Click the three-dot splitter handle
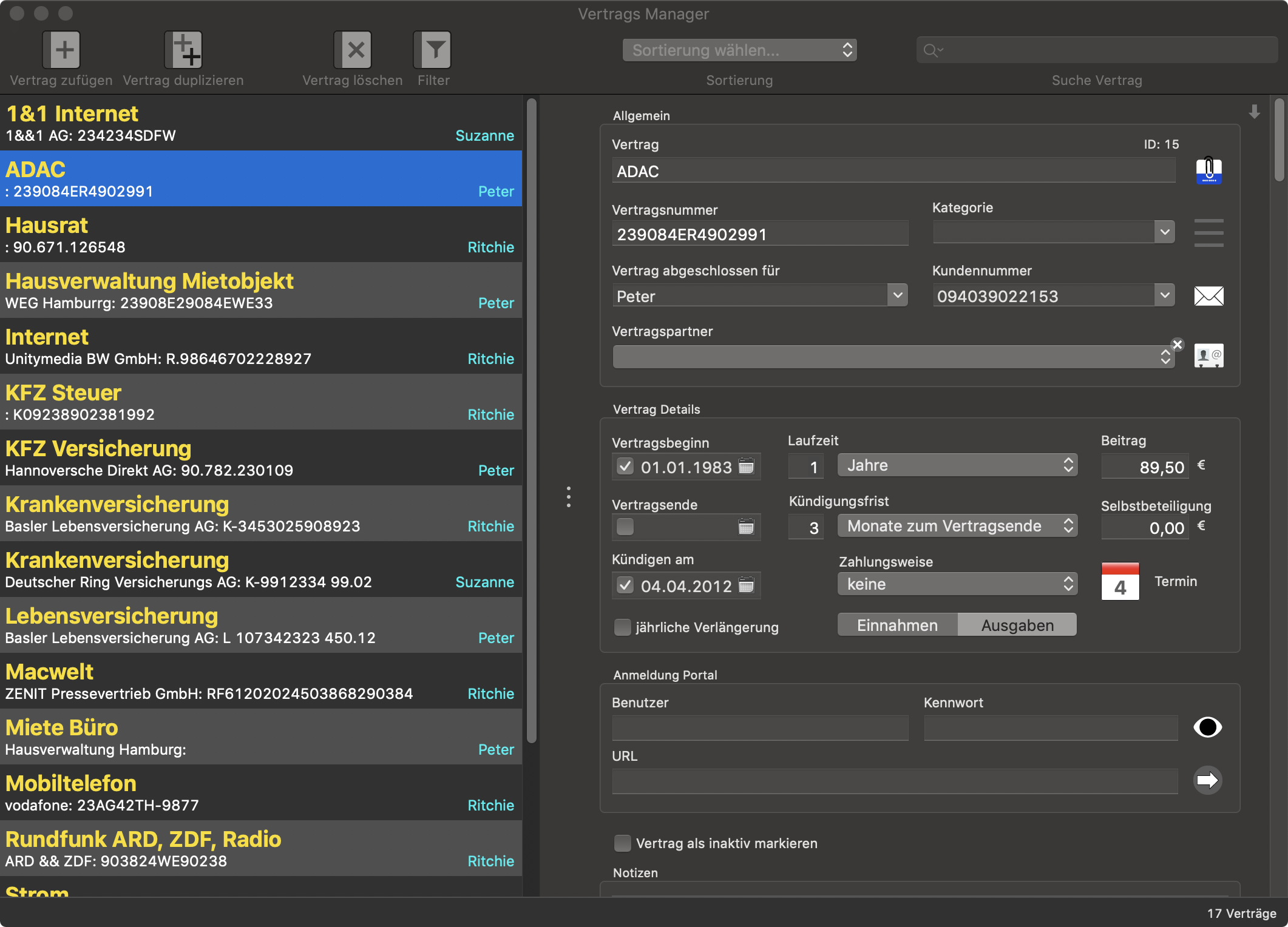1288x927 pixels. [568, 497]
